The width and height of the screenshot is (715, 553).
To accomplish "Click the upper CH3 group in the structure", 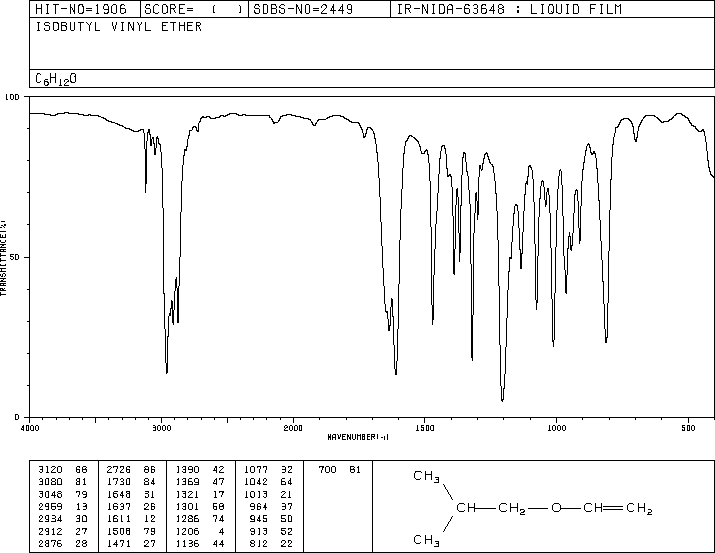I will pos(426,476).
